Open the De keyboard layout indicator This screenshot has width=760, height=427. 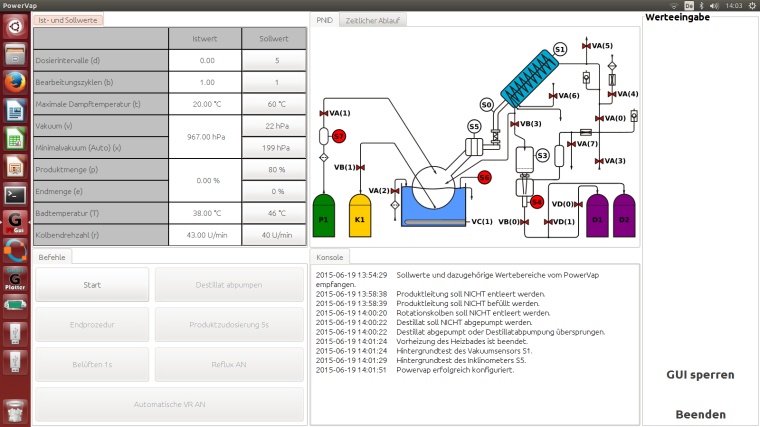689,6
